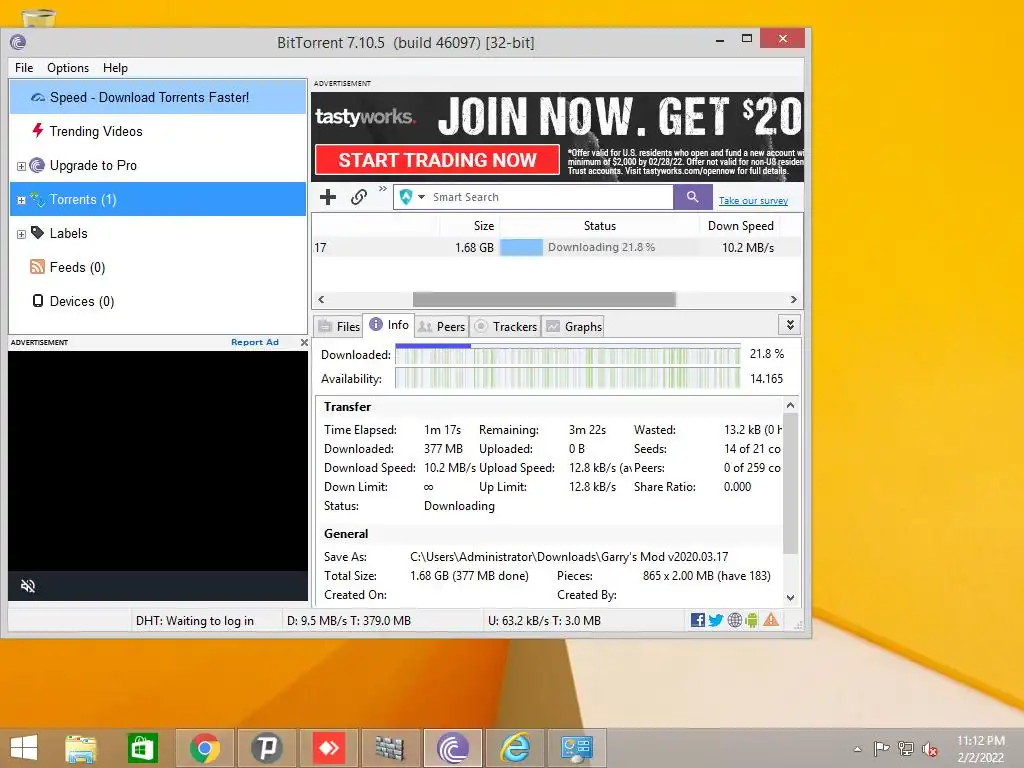Switch to the Graphs tab
Image resolution: width=1024 pixels, height=768 pixels.
[x=573, y=327]
